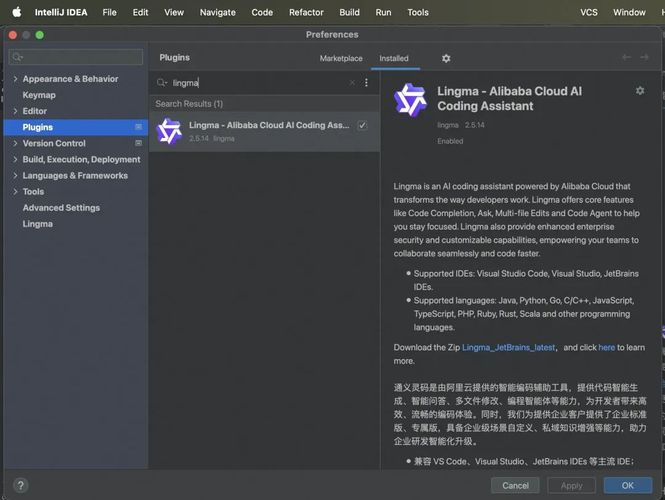The width and height of the screenshot is (665, 500).
Task: Click the plugin search field containing lingma
Action: (x=259, y=83)
